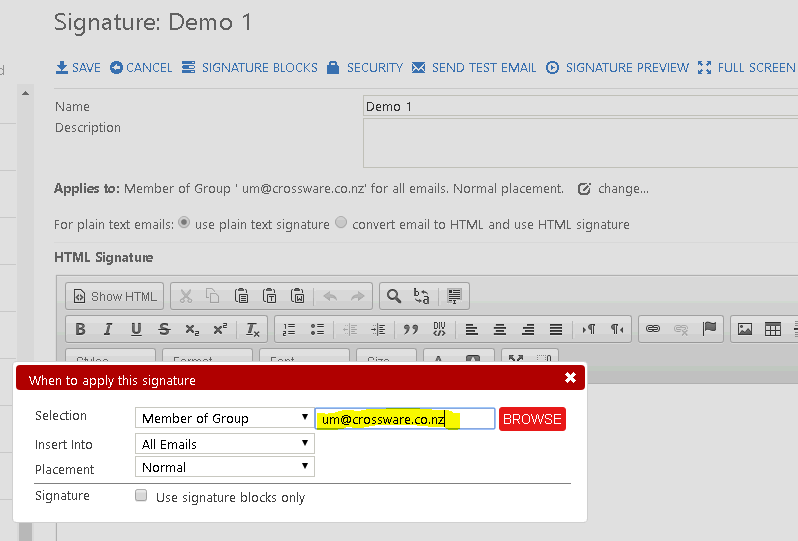This screenshot has width=798, height=541.
Task: Click the red BROWSE button
Action: click(532, 419)
